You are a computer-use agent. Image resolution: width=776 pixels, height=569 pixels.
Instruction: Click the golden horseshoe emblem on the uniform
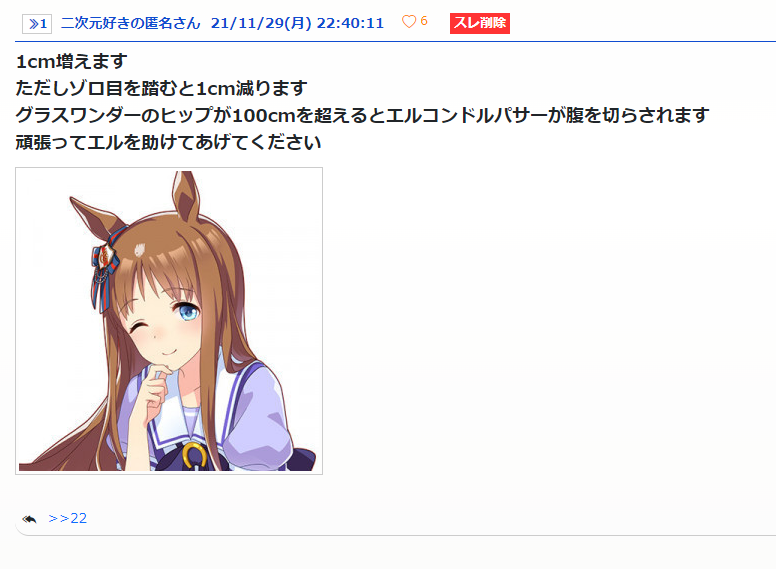point(194,456)
